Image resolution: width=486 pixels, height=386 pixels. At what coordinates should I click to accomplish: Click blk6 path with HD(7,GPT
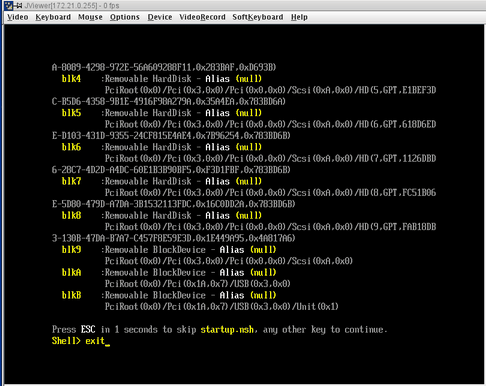270,159
